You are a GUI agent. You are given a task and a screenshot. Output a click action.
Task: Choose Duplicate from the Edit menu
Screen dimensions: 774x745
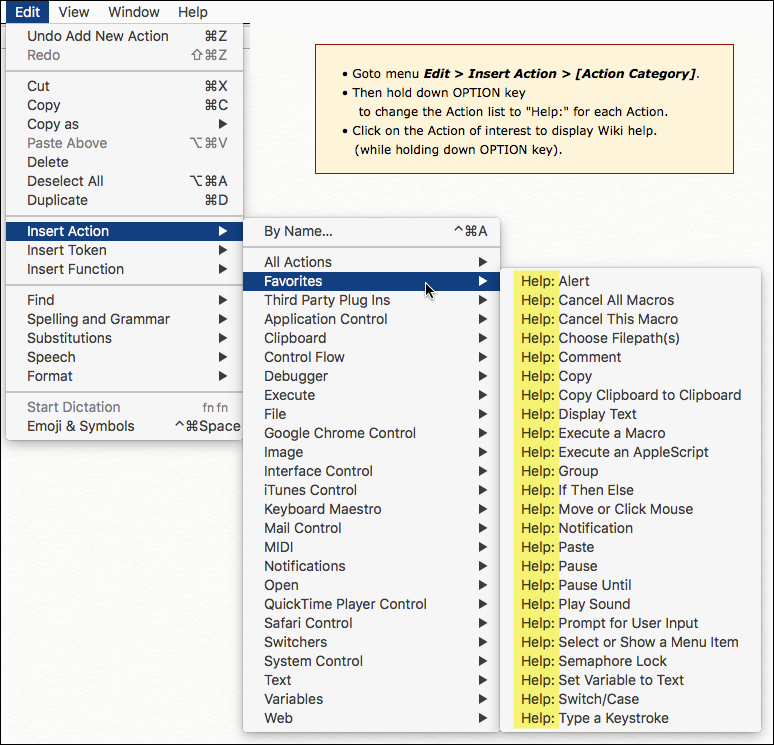click(x=57, y=200)
